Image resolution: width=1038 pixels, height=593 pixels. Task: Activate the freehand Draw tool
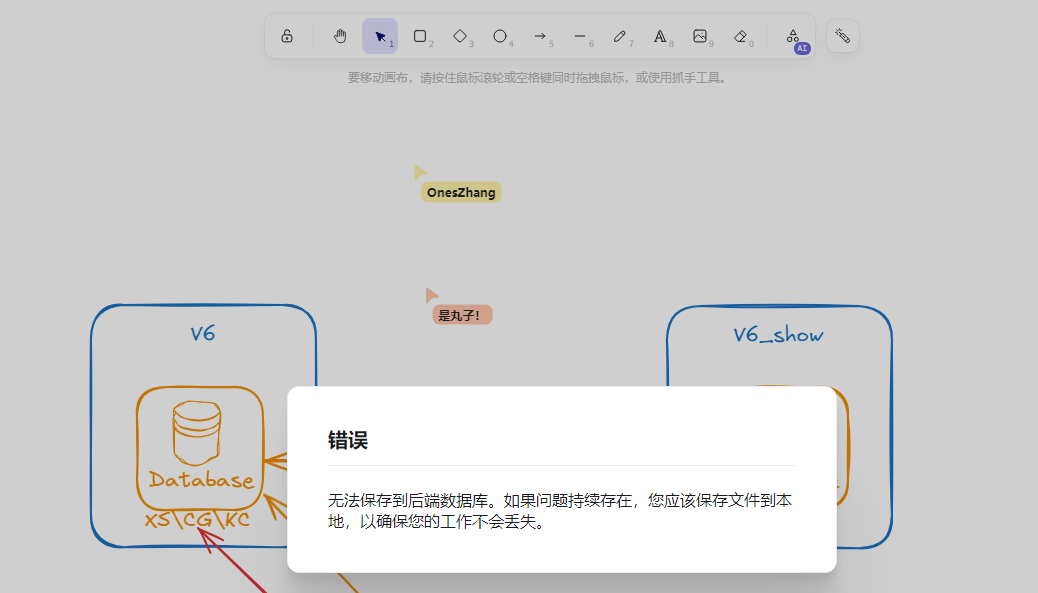pos(621,35)
